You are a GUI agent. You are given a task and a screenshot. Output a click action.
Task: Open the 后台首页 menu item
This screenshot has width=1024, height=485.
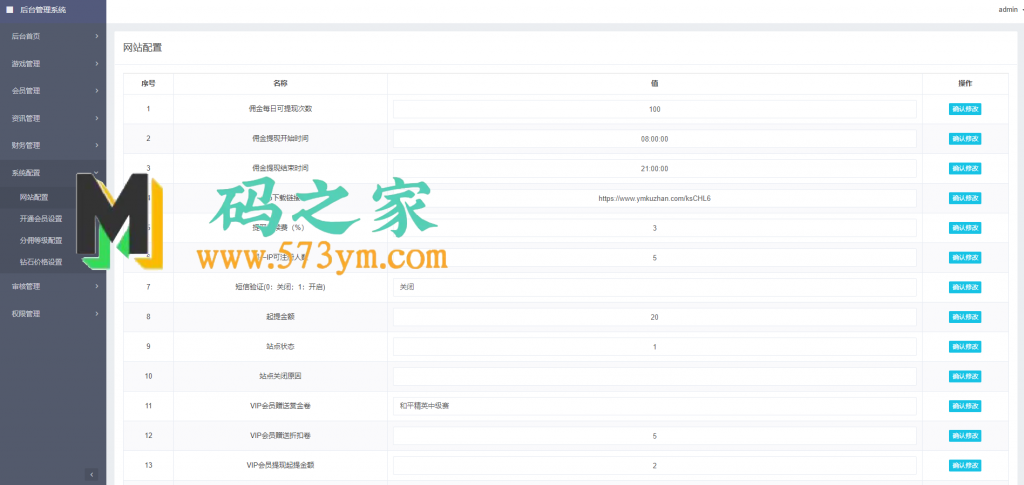(53, 37)
